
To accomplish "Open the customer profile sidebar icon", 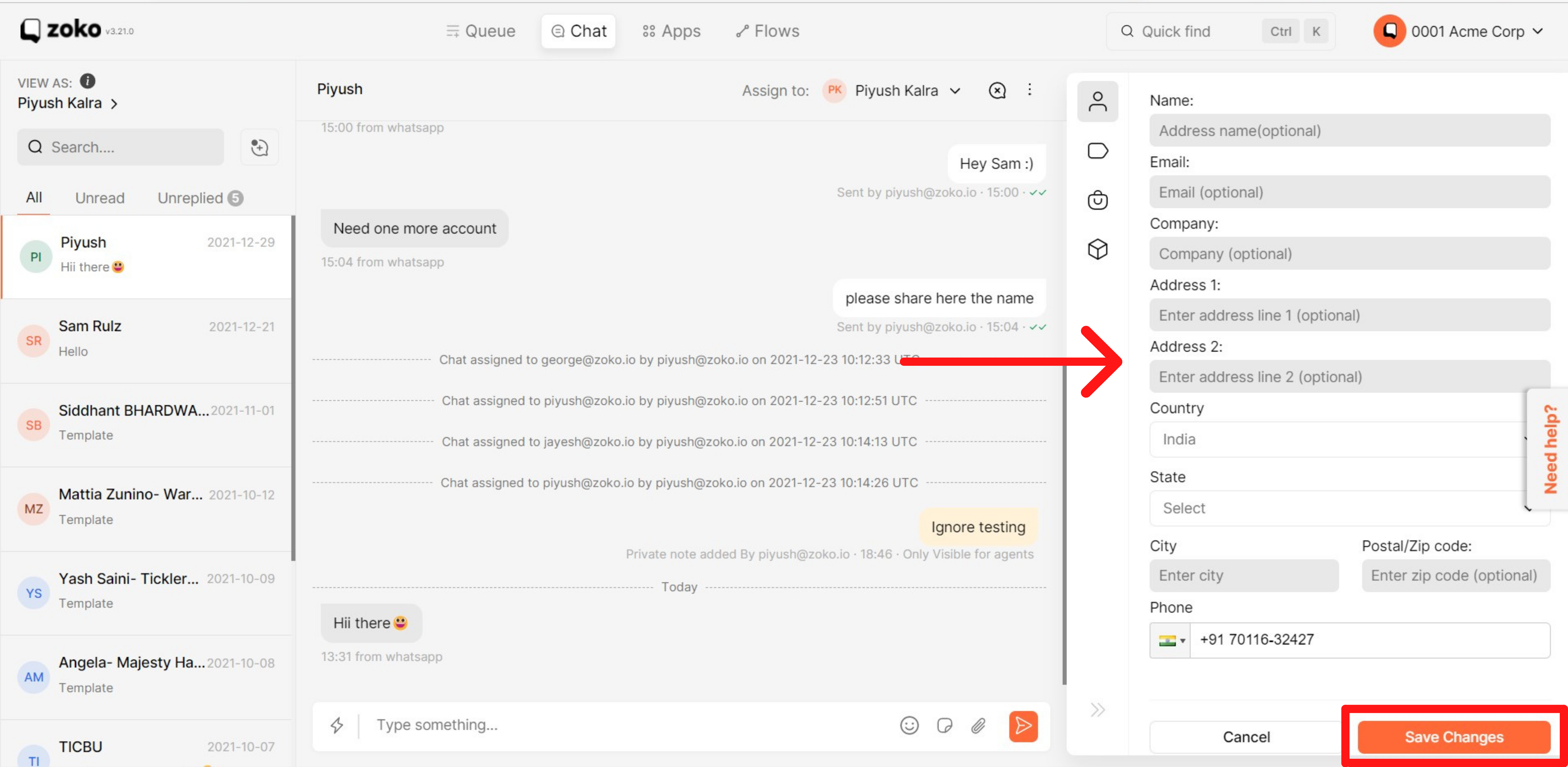I will coord(1098,101).
